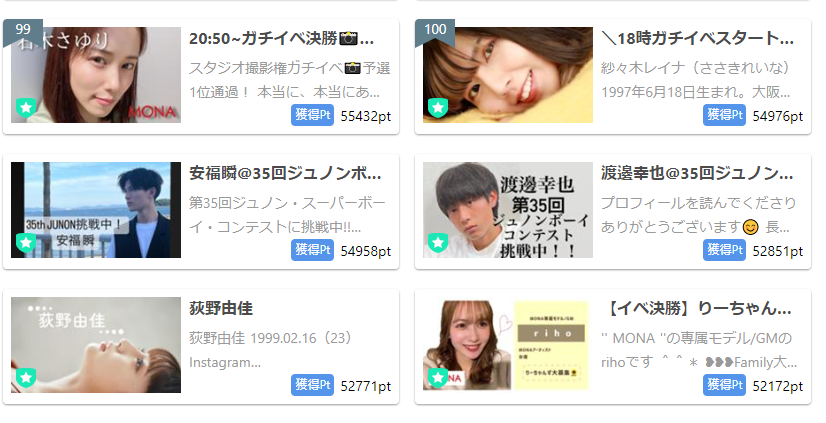Click star badge on riho thumbnail

438,378
